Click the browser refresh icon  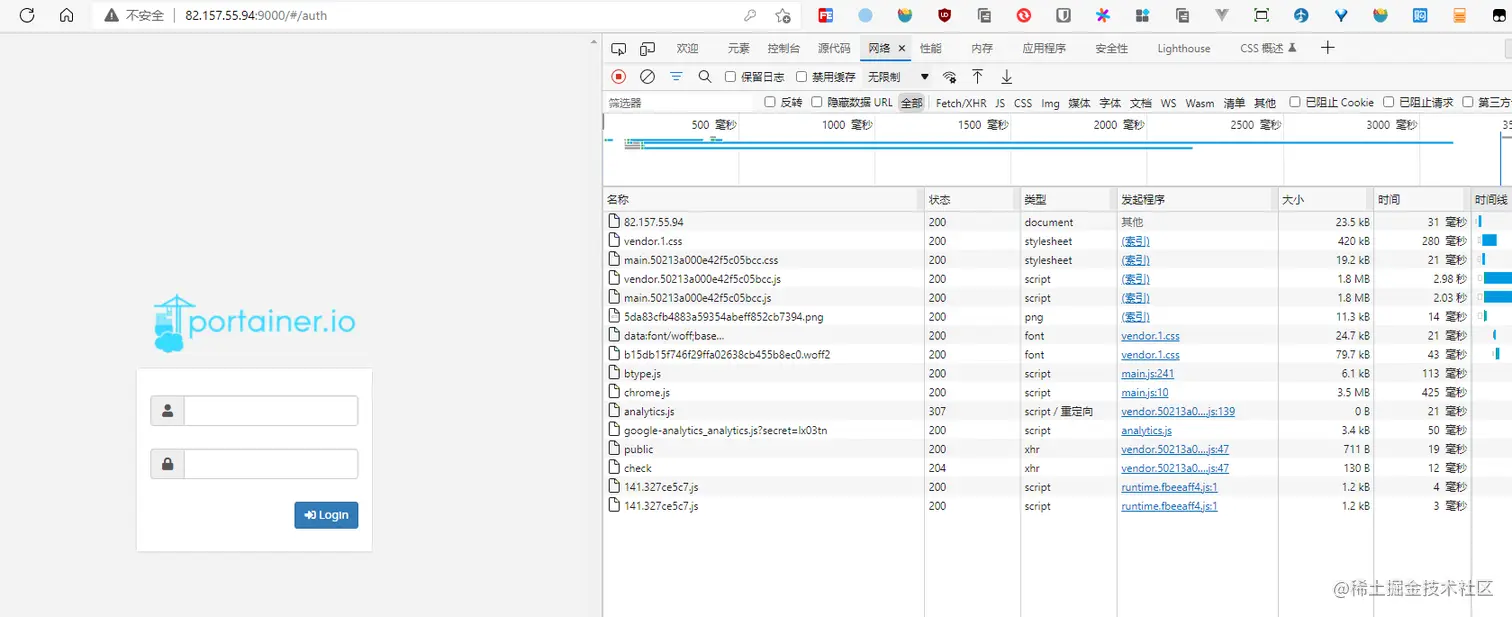click(27, 15)
